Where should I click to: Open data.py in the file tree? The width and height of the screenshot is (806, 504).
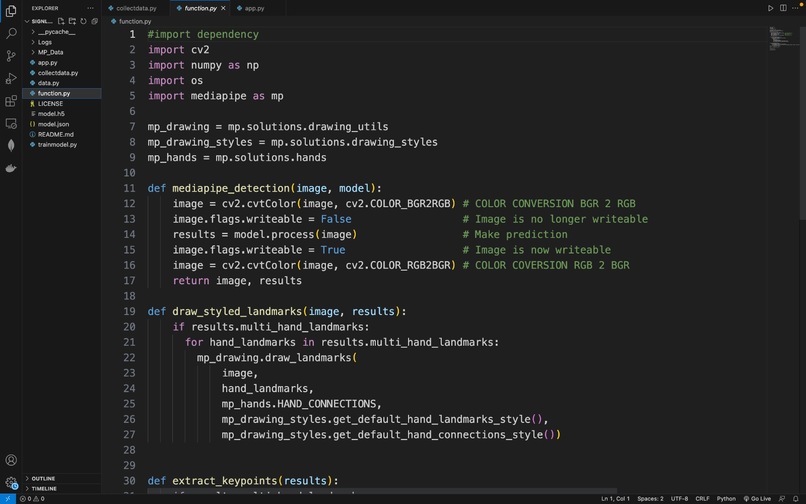48,83
